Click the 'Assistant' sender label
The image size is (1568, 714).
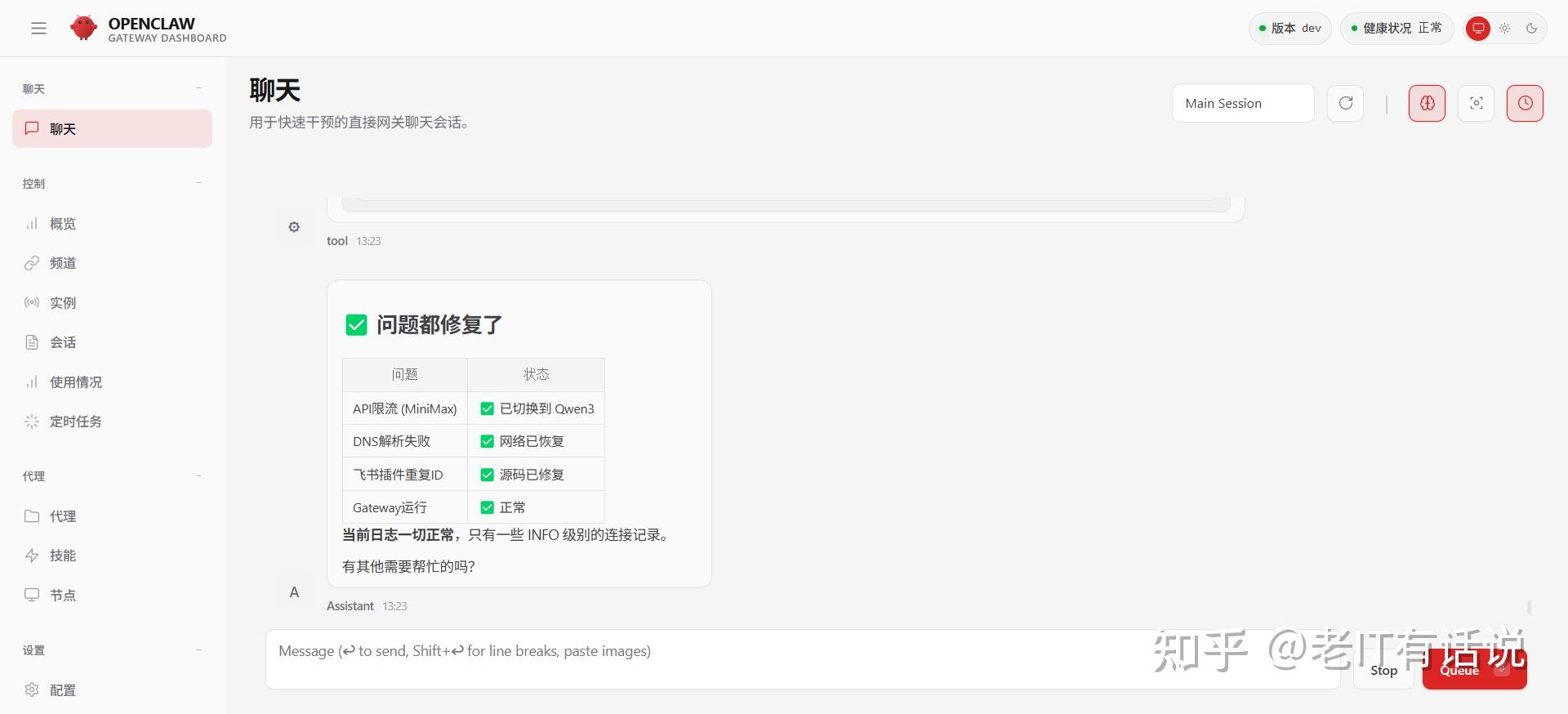click(350, 606)
